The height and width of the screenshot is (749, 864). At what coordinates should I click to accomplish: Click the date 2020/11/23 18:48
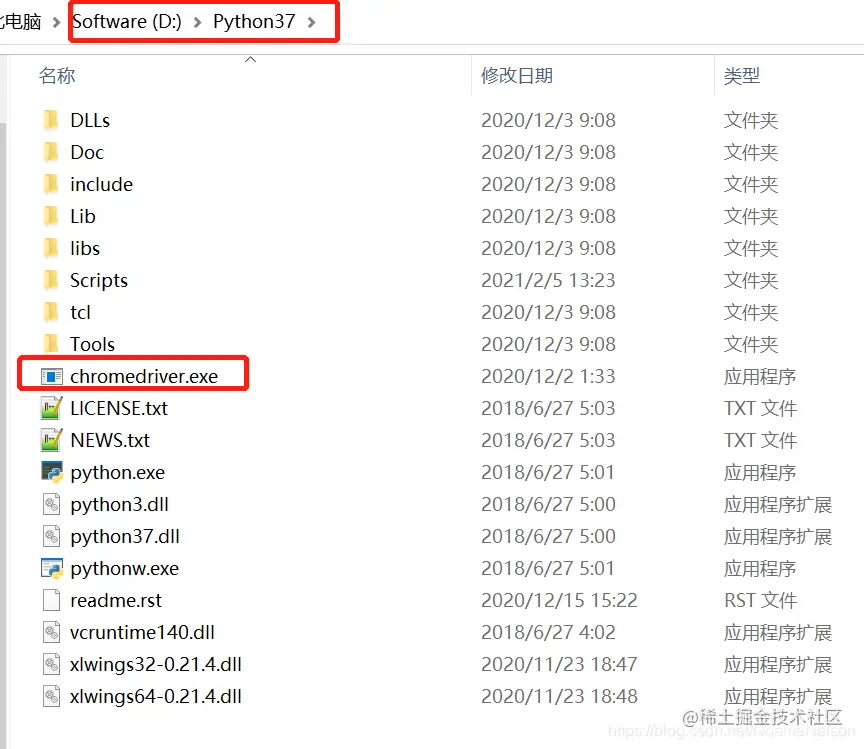pos(559,696)
